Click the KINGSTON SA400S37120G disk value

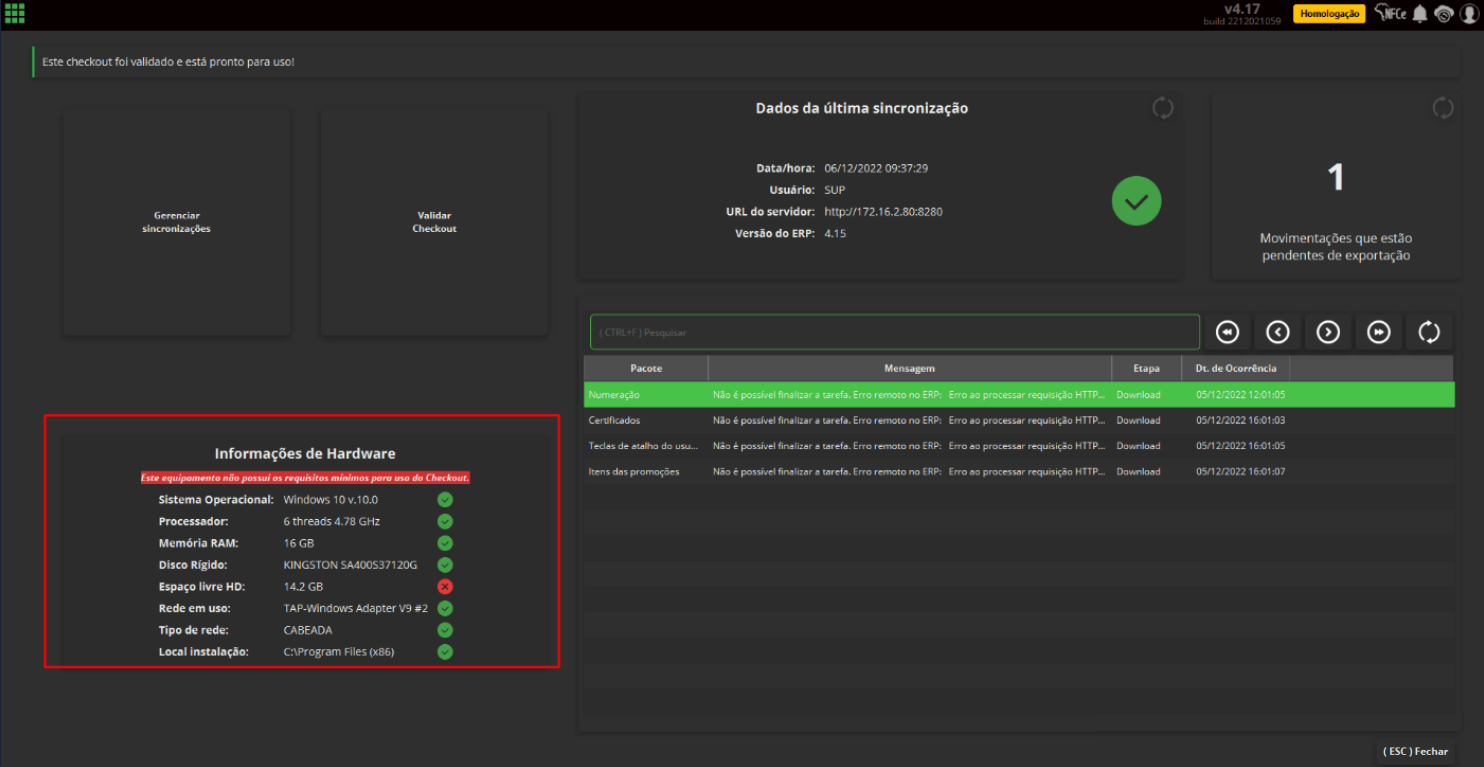(x=350, y=565)
